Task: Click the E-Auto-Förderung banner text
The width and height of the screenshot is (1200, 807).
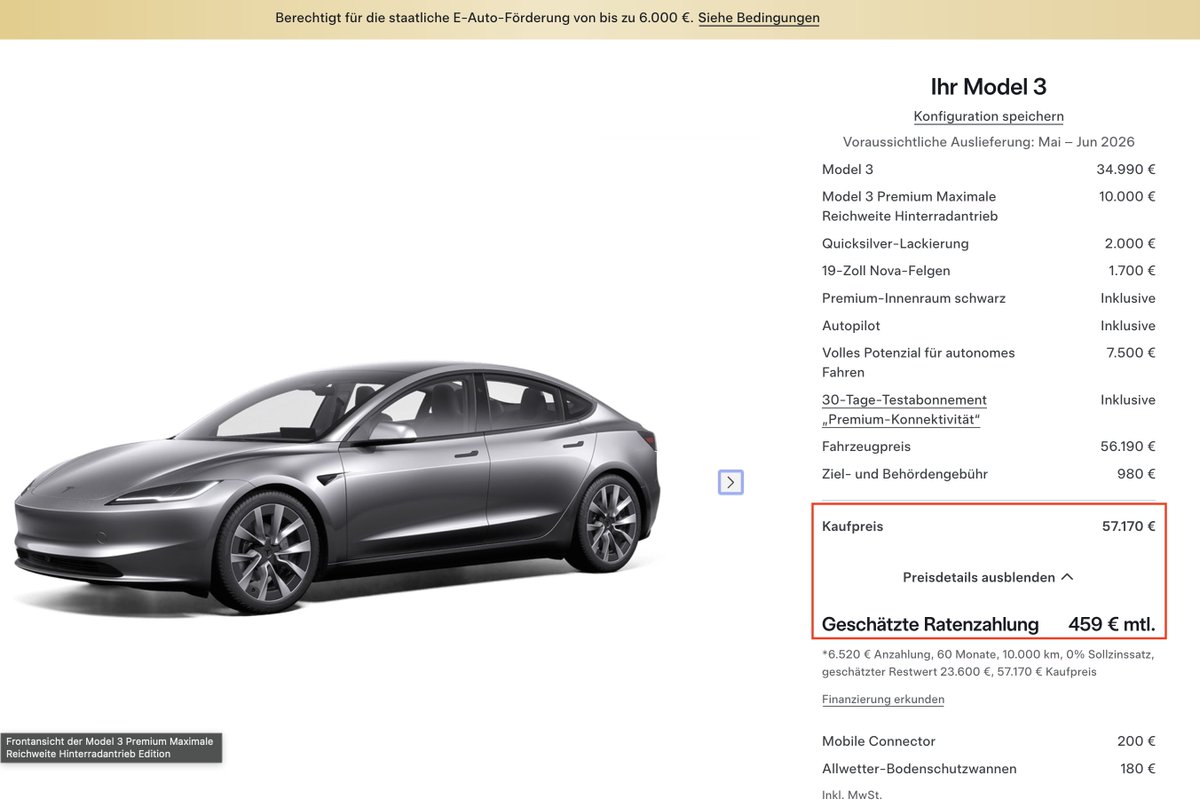Action: [x=484, y=18]
